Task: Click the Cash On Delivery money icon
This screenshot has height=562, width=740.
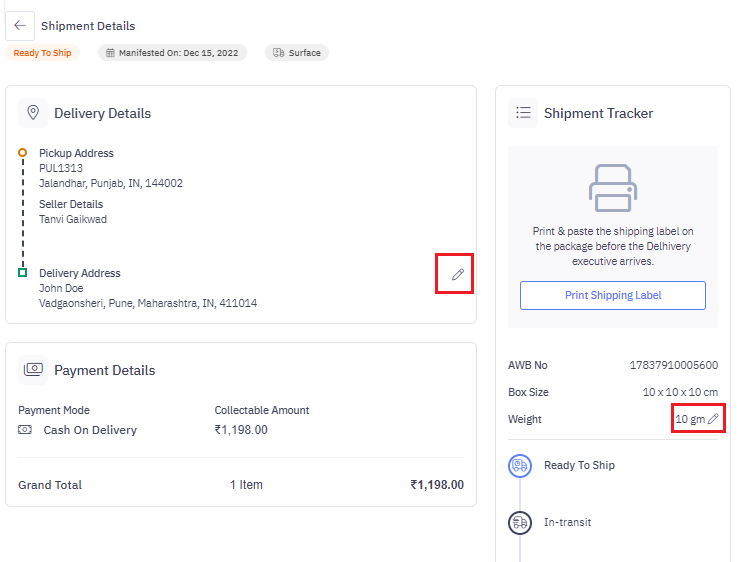Action: (x=25, y=429)
